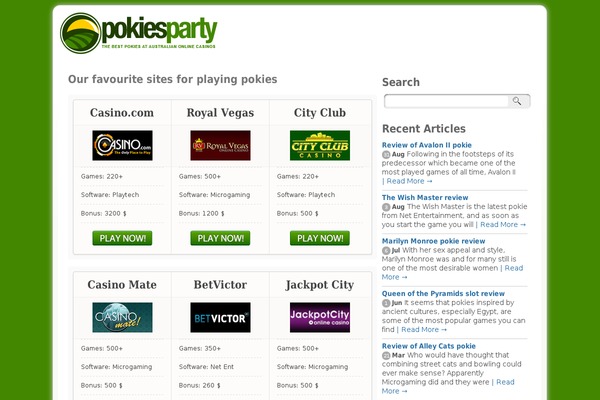Click Read More under Wish Master excerpt
Image resolution: width=600 pixels, height=400 pixels.
(503, 225)
